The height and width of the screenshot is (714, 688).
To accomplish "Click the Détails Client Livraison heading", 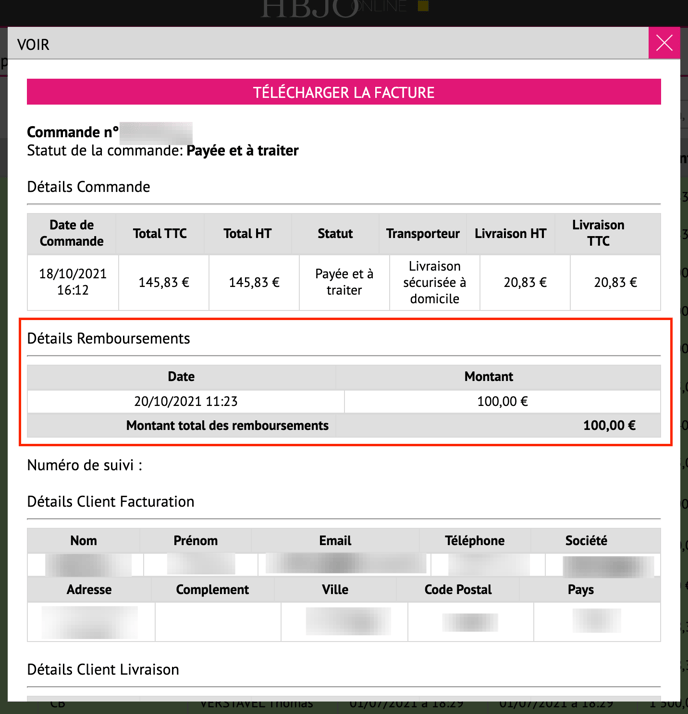I will click(x=103, y=669).
